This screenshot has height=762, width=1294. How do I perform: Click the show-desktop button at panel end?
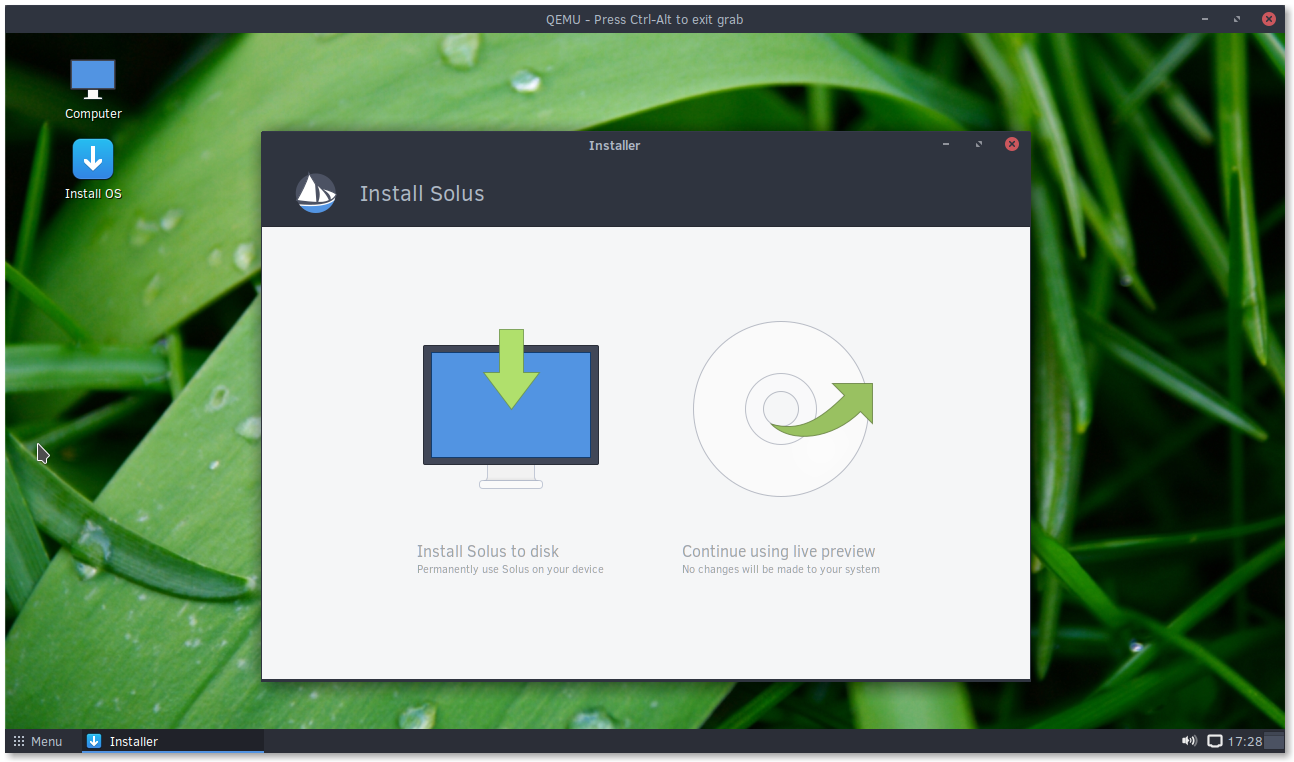(x=1274, y=741)
